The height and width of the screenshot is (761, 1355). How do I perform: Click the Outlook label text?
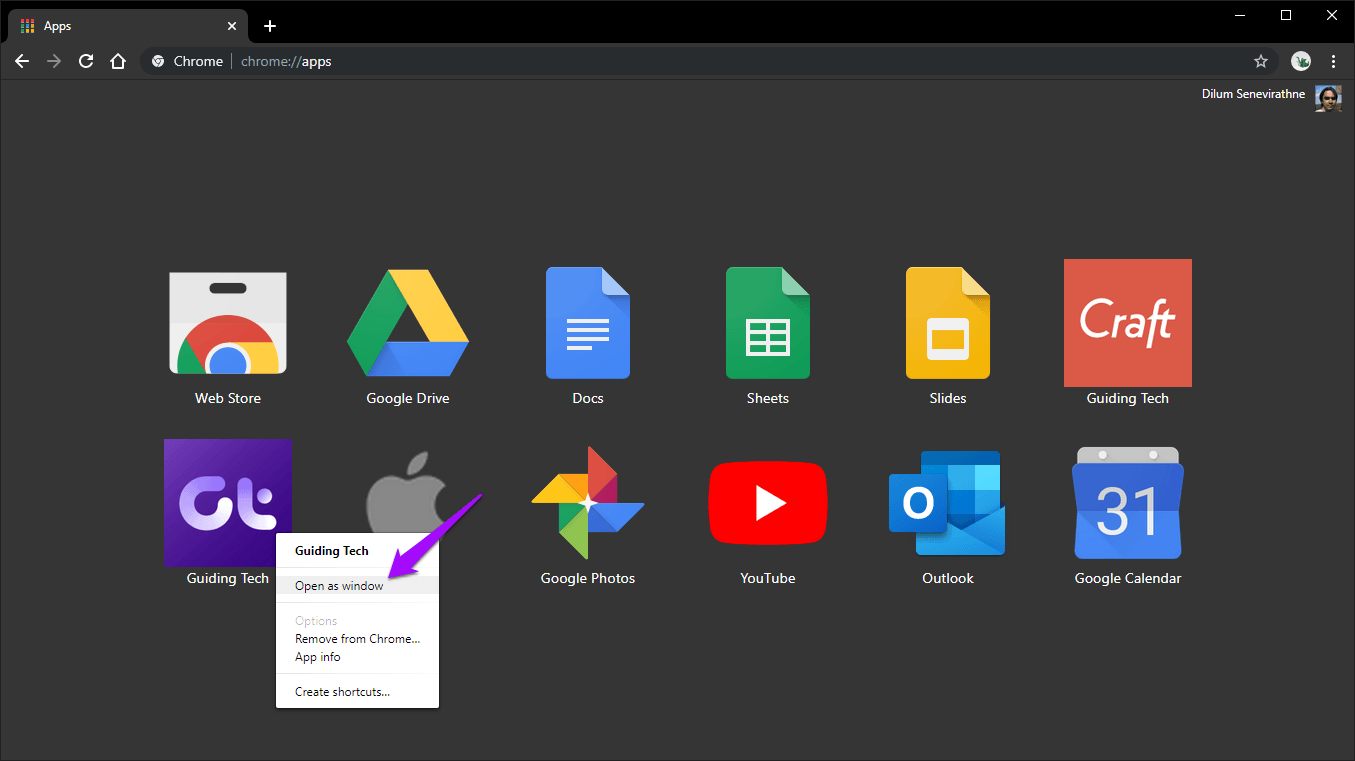948,578
